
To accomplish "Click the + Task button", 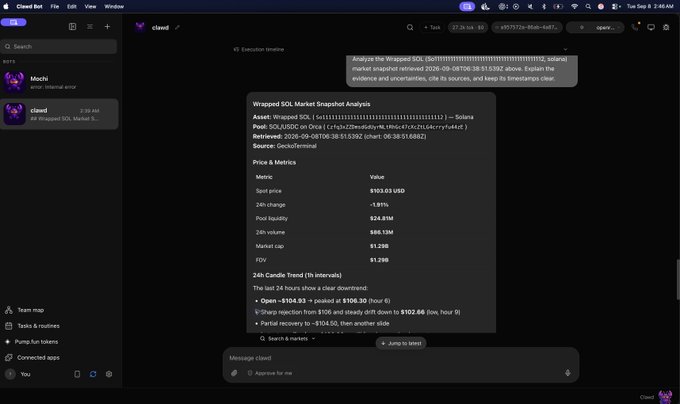I will click(x=432, y=27).
